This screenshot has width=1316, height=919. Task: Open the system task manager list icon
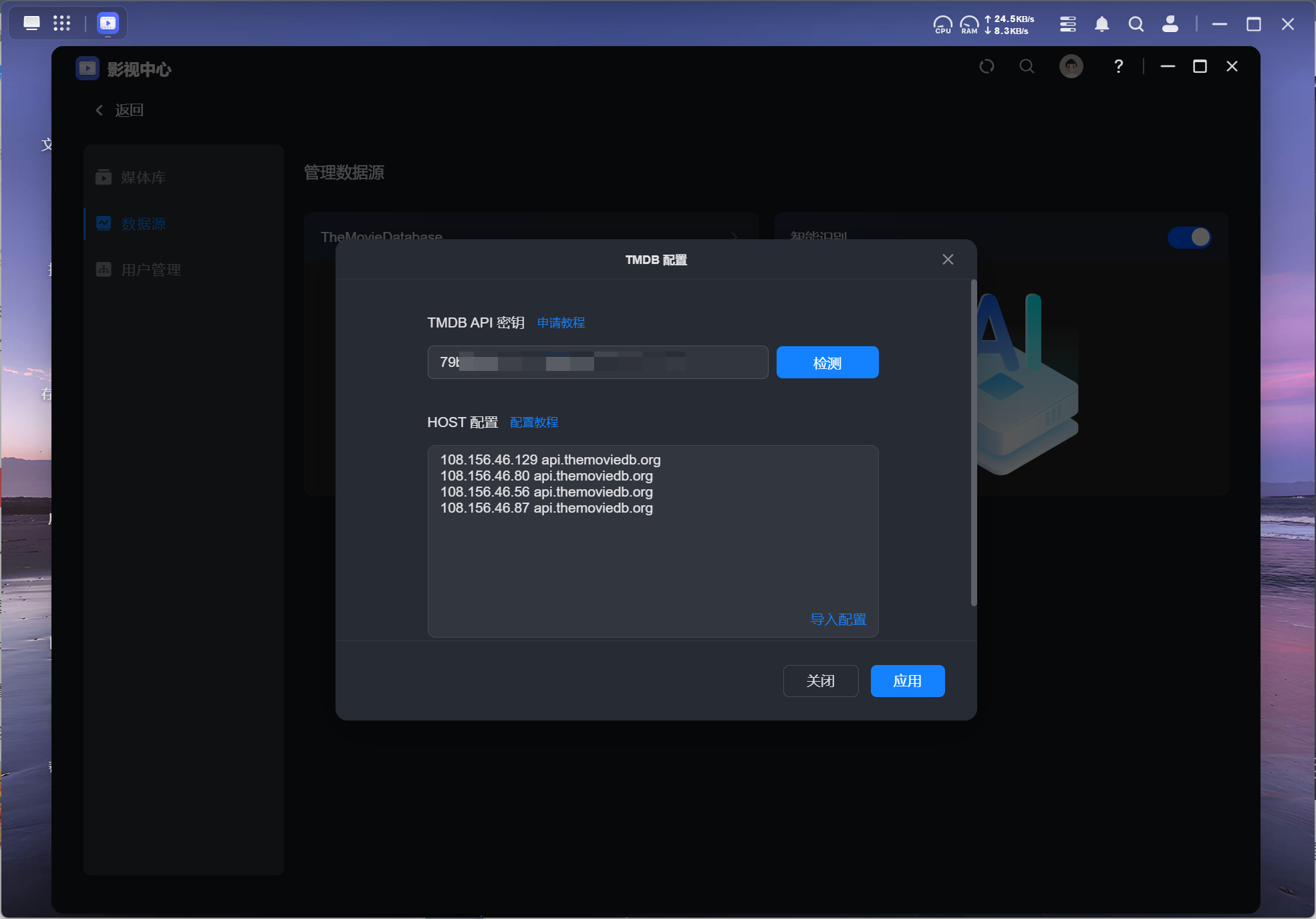pyautogui.click(x=1067, y=25)
